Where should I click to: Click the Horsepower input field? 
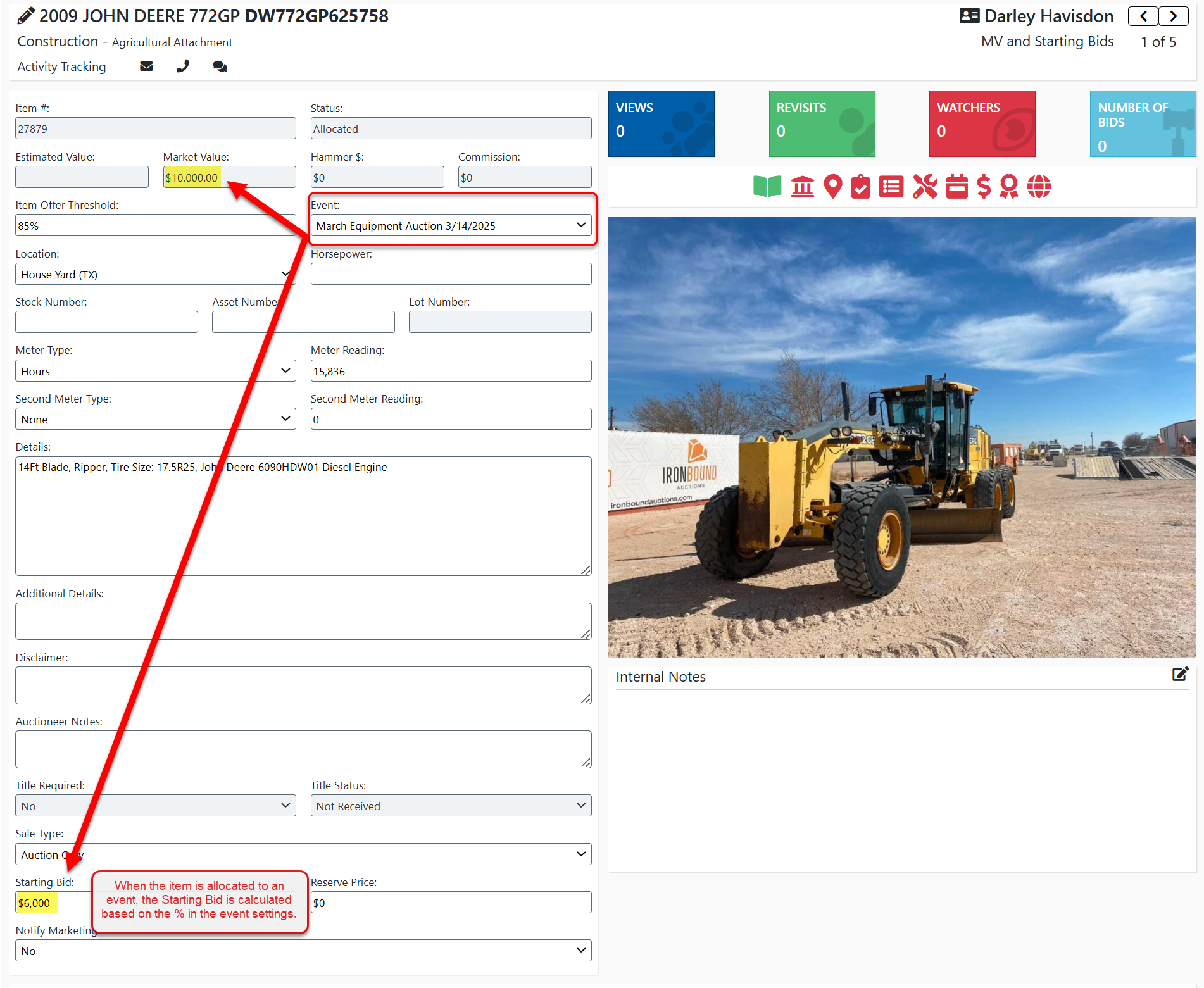click(x=451, y=274)
